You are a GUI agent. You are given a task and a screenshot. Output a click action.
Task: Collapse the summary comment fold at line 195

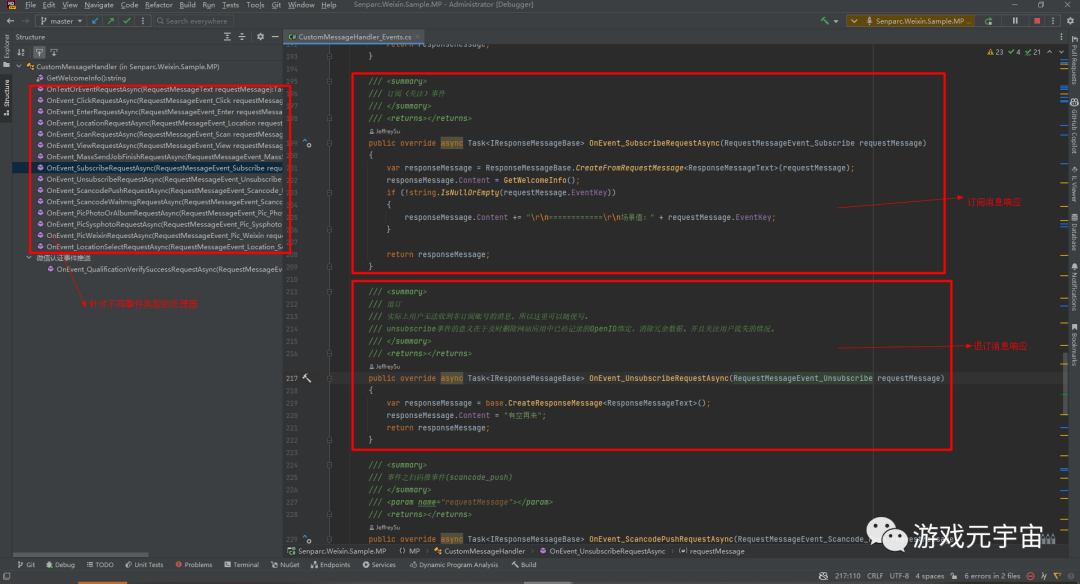pyautogui.click(x=329, y=81)
